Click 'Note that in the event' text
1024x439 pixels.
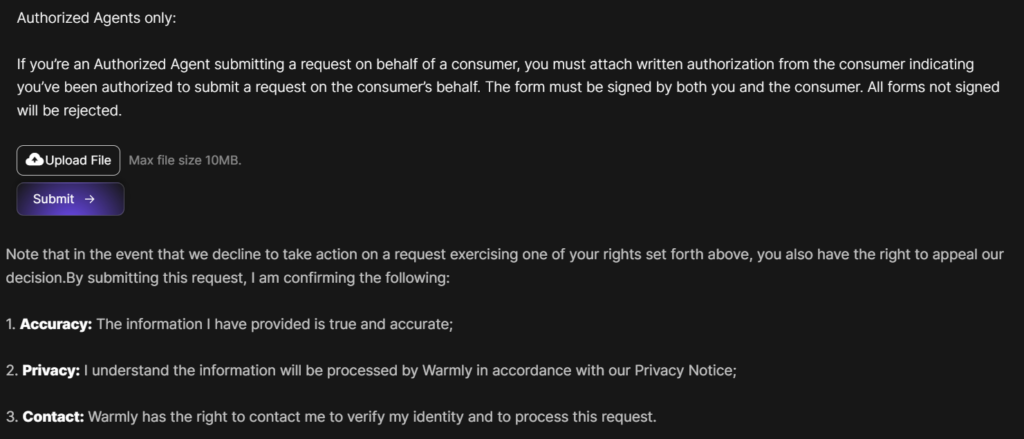[78, 254]
